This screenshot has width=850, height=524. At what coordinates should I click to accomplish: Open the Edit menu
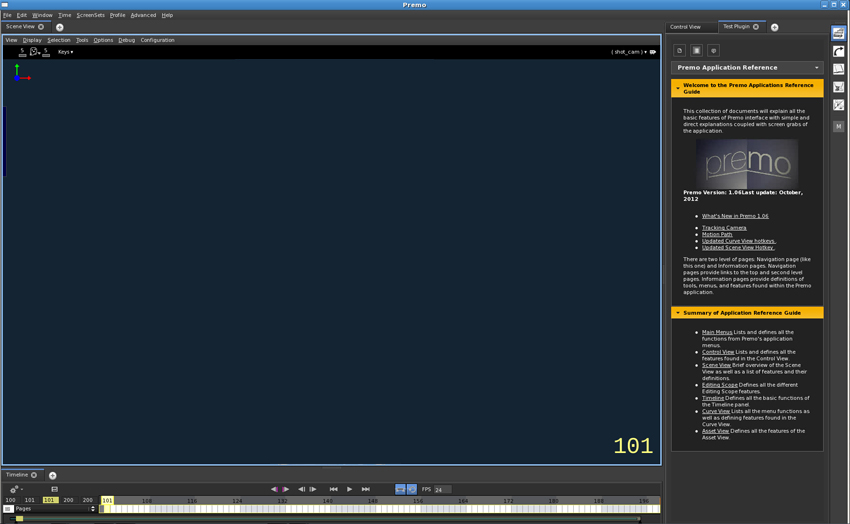click(22, 15)
